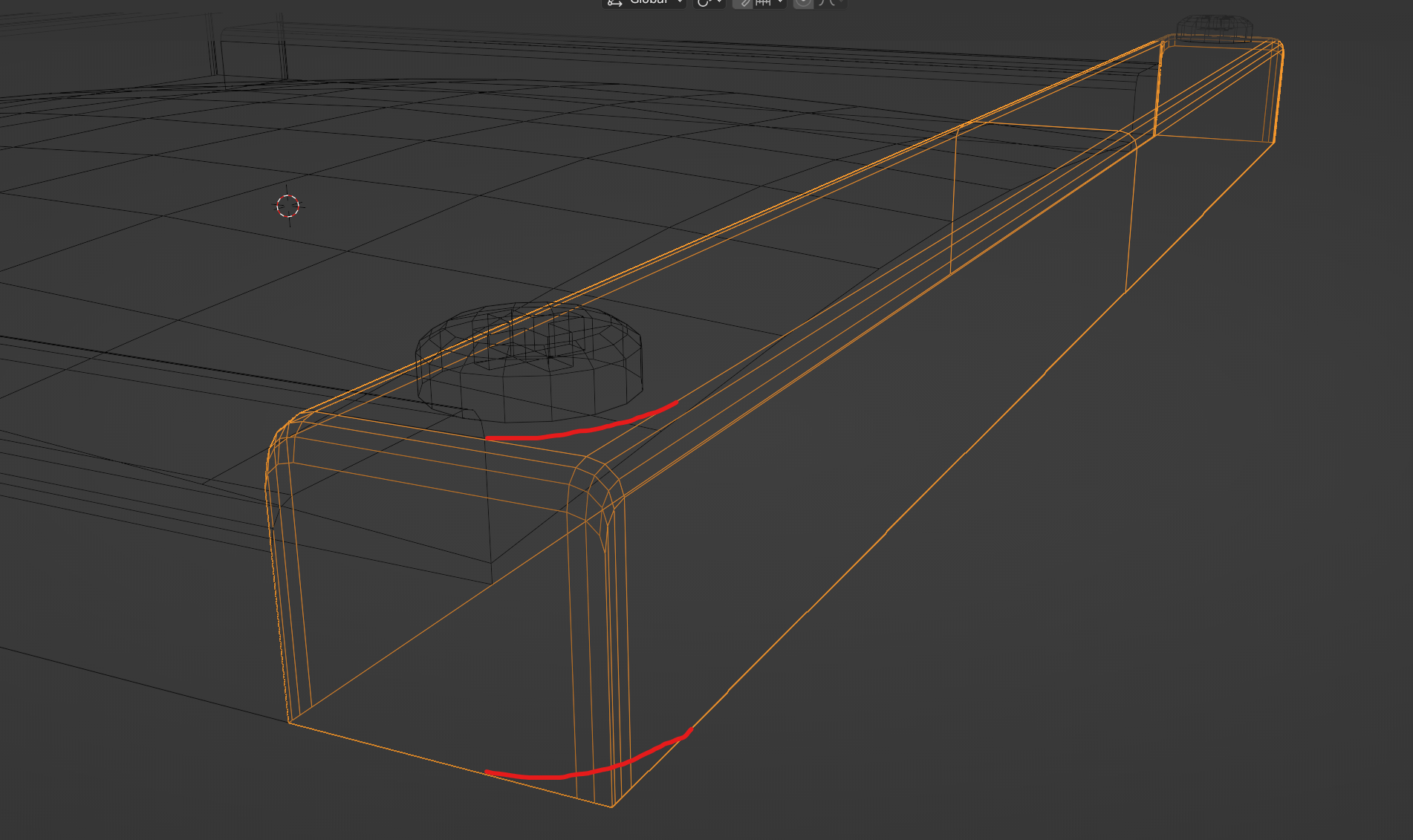Click the transform pivot point icon
The height and width of the screenshot is (840, 1413).
tap(703, 4)
